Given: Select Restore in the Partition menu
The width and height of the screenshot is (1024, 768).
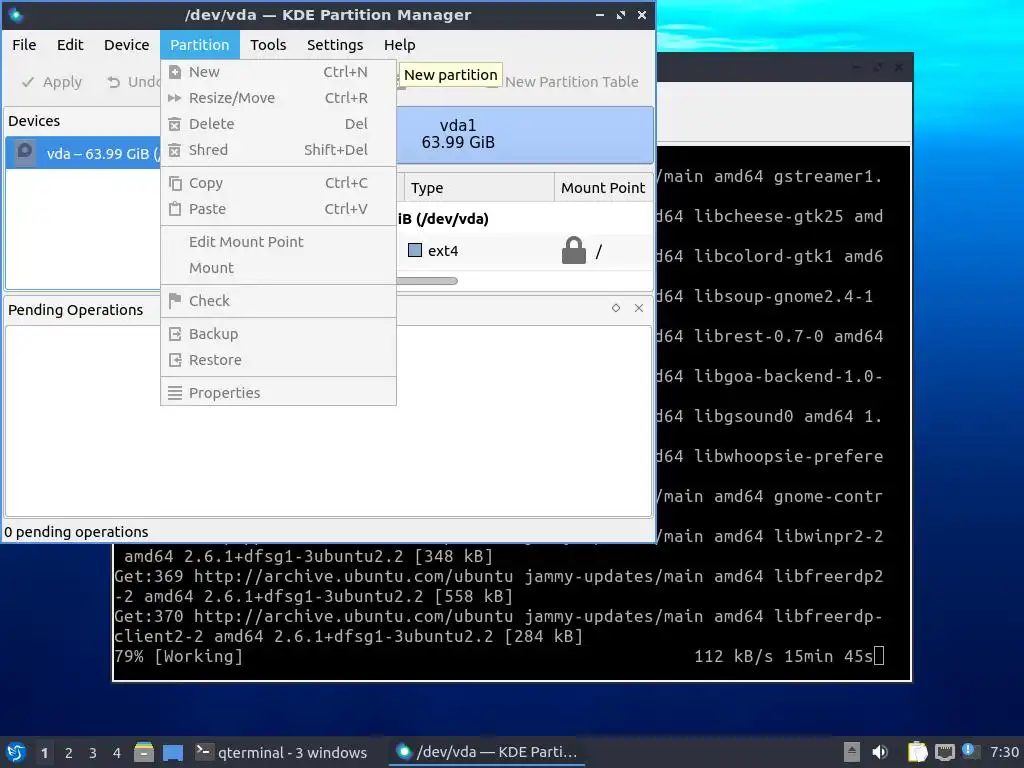Looking at the screenshot, I should tap(278, 360).
